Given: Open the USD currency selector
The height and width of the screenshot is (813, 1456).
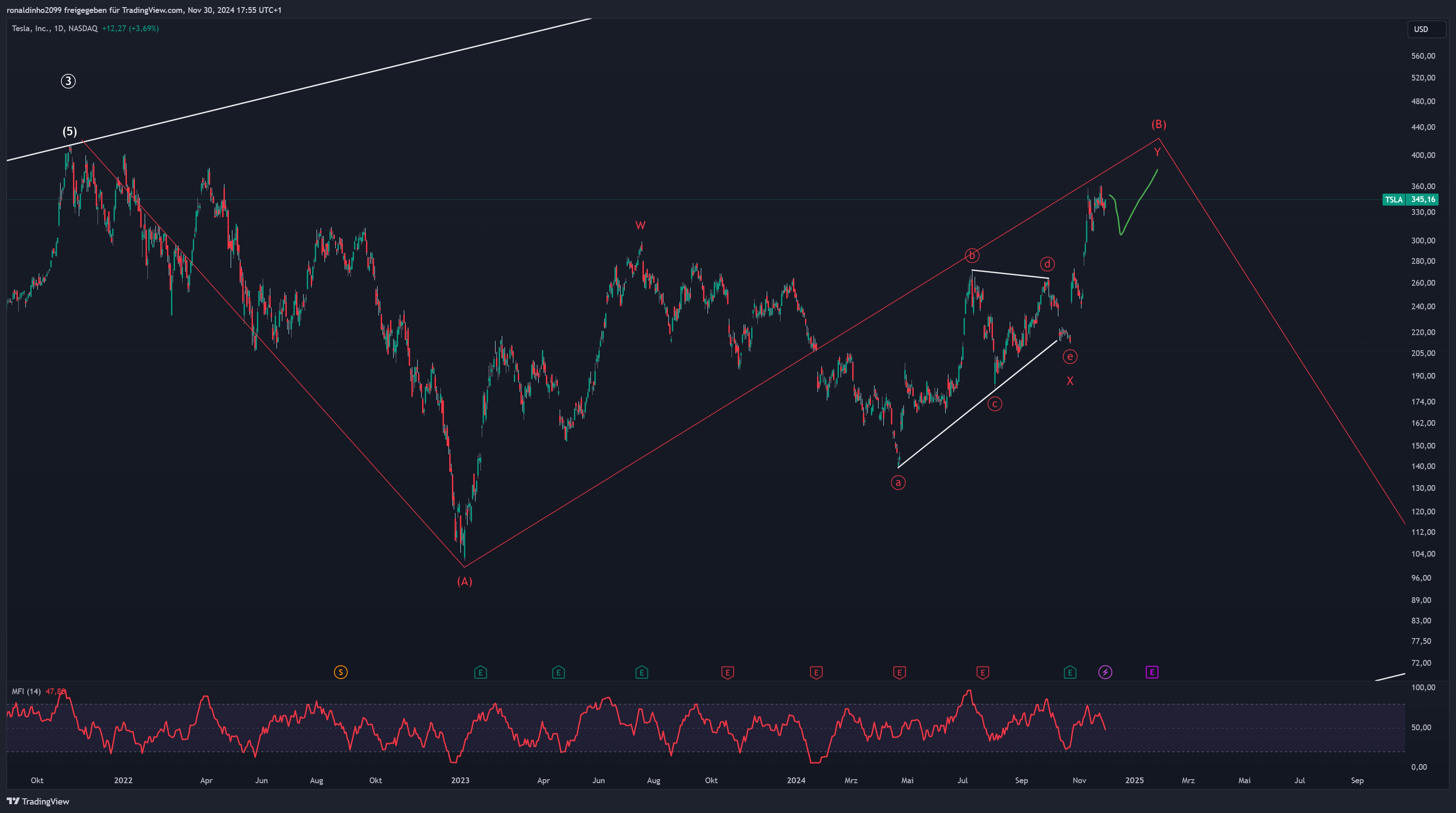Looking at the screenshot, I should point(1427,29).
